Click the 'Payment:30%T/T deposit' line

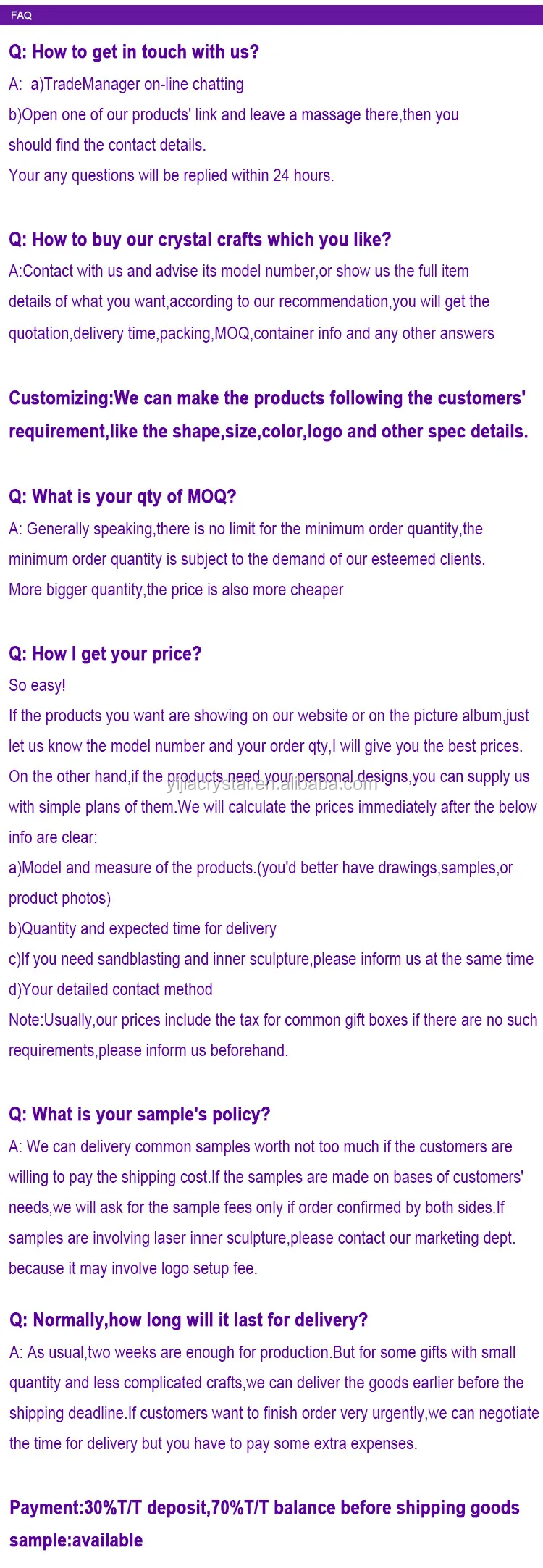pos(264,1508)
